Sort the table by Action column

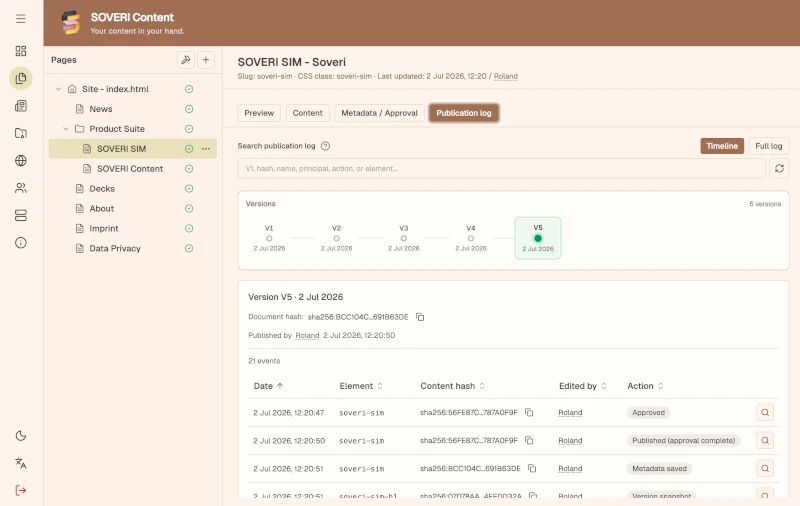tap(645, 386)
